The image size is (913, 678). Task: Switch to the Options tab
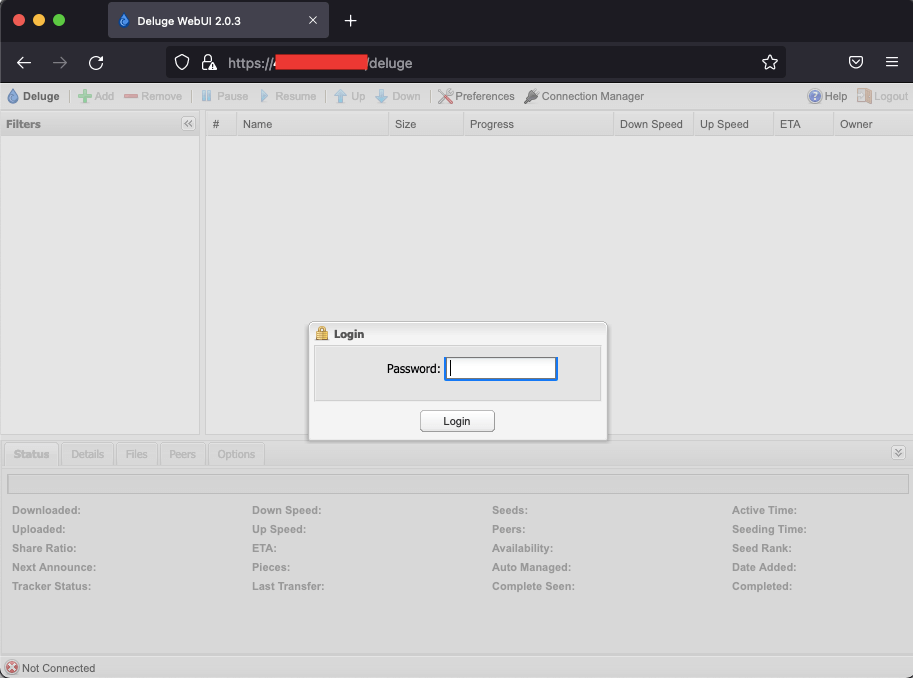tap(236, 454)
